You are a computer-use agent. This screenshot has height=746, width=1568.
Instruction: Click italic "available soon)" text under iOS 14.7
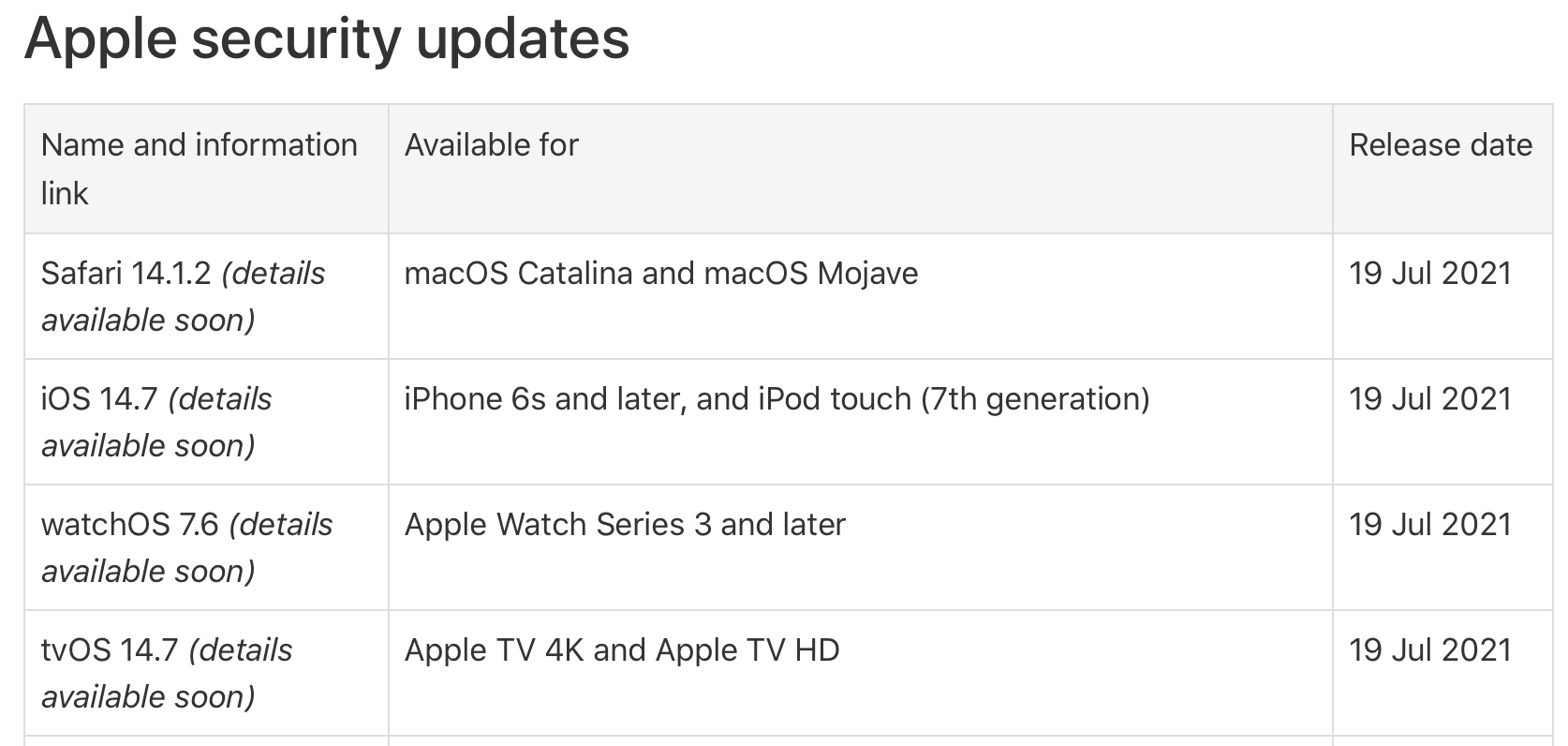tap(148, 446)
